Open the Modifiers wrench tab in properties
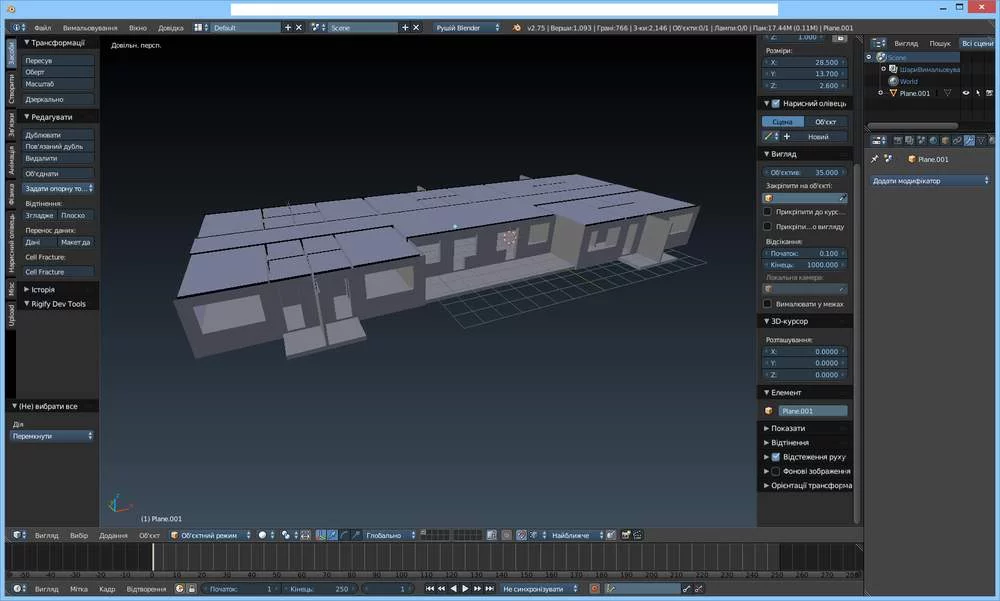Viewport: 1000px width, 601px height. pos(969,140)
